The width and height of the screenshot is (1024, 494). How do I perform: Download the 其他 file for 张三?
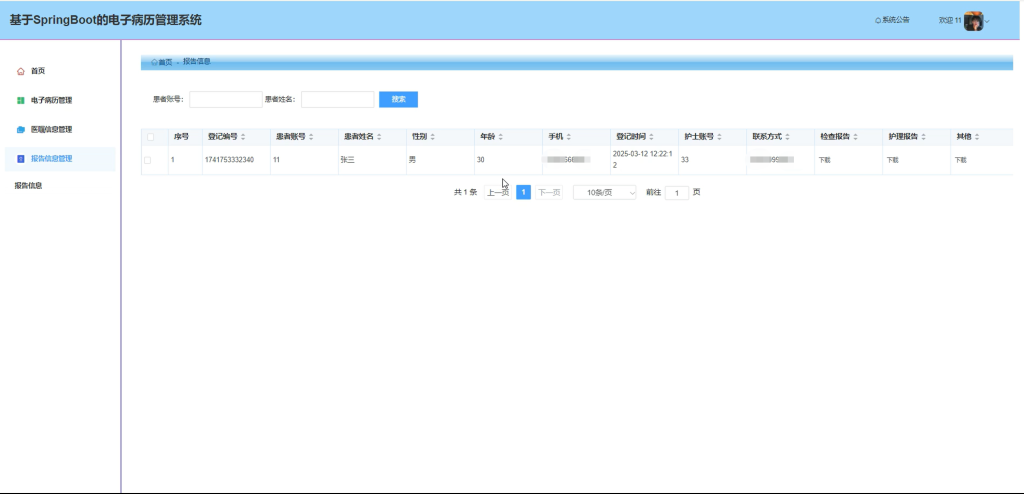click(960, 160)
